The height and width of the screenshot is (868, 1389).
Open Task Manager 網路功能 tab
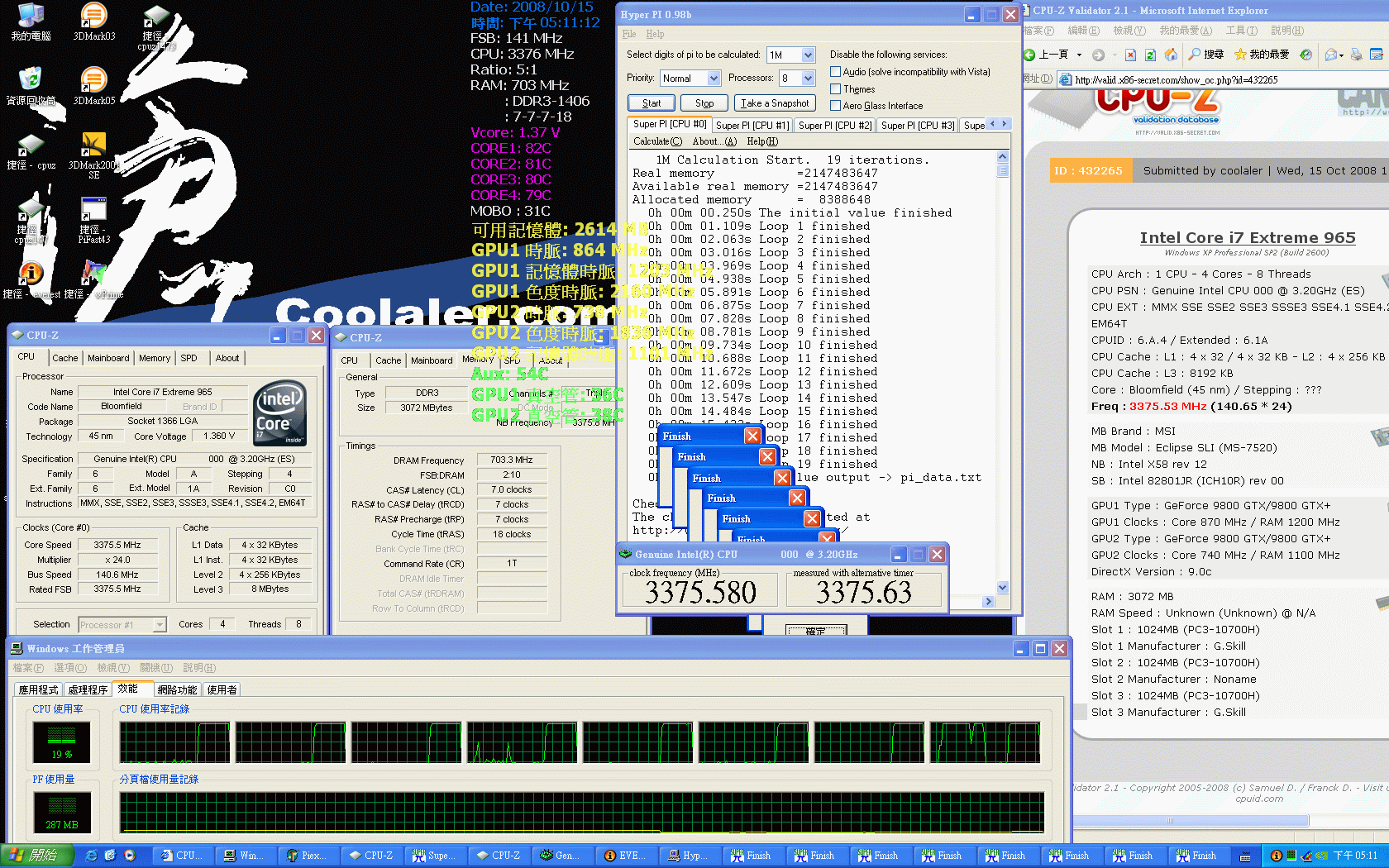tap(177, 689)
